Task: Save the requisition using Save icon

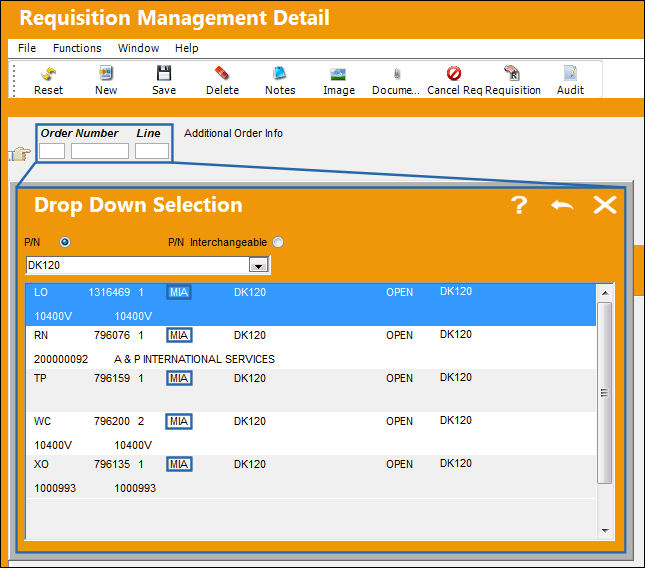Action: pyautogui.click(x=164, y=74)
